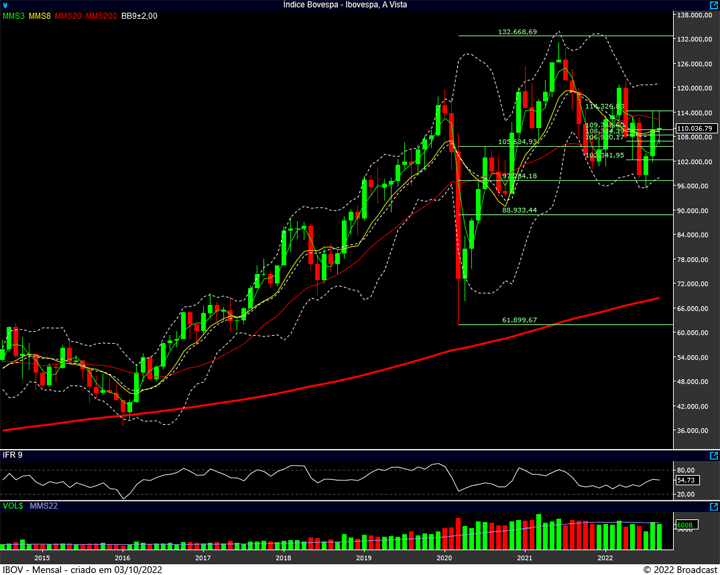Click the 2020 label on time axis
Image resolution: width=720 pixels, height=575 pixels.
(444, 557)
